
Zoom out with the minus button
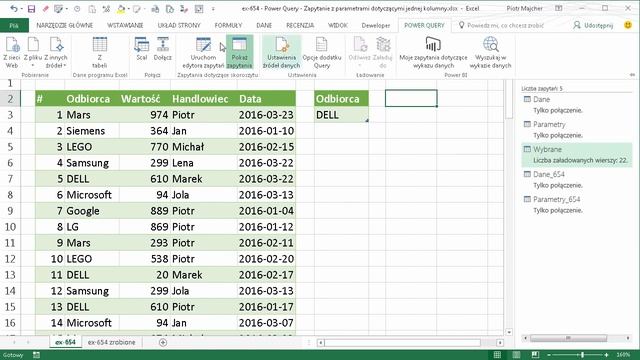[549, 355]
